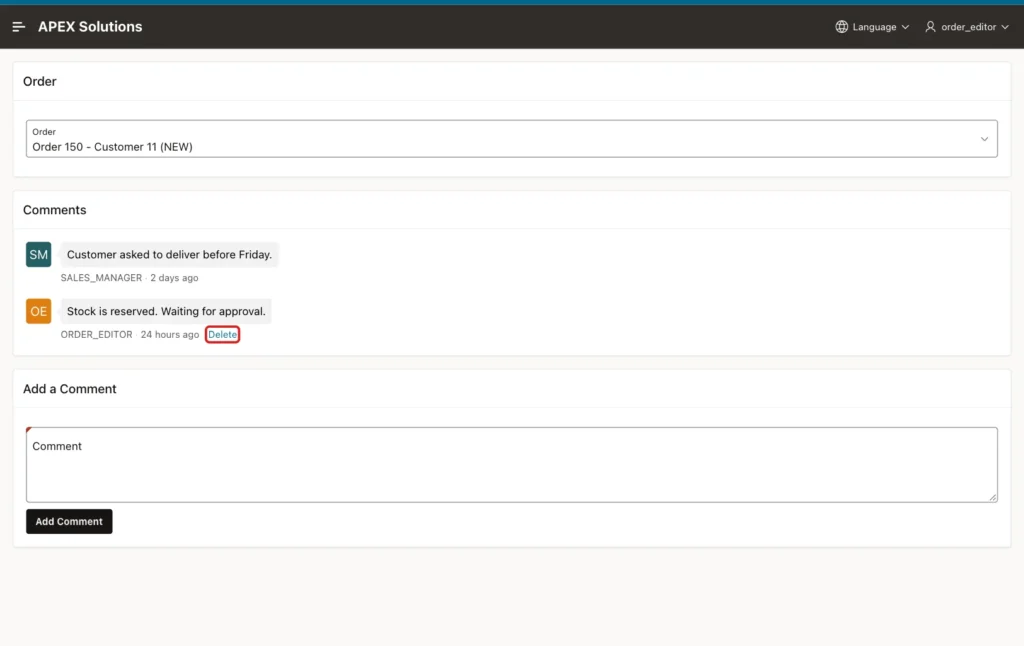Click the OE avatar badge
The height and width of the screenshot is (646, 1024).
tap(39, 312)
